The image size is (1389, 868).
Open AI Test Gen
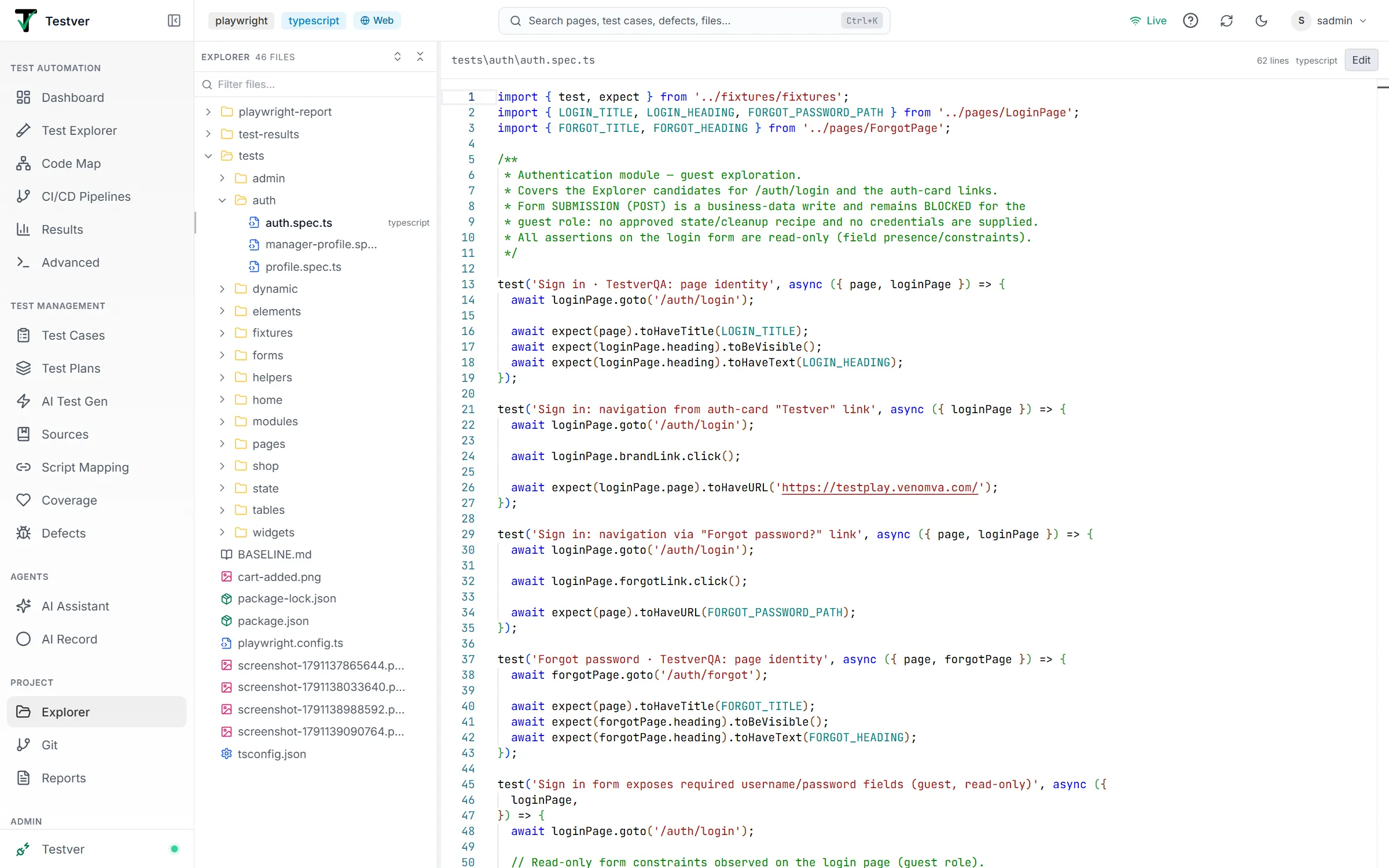[97, 401]
